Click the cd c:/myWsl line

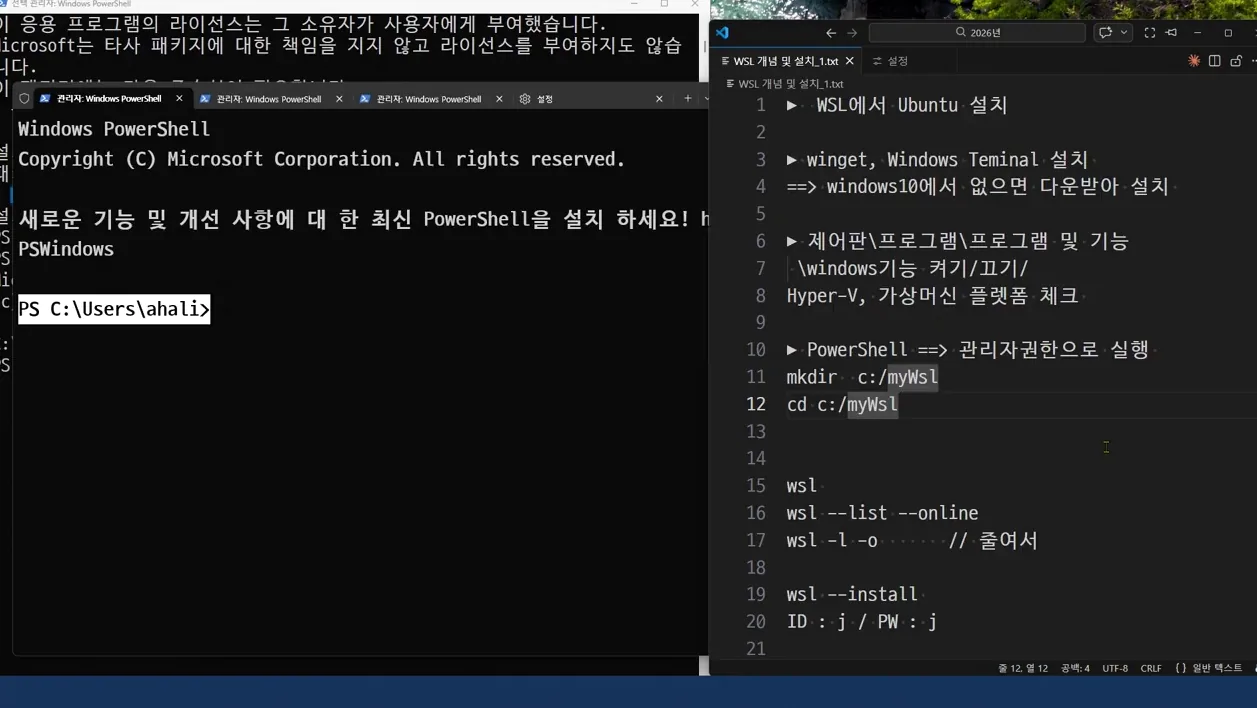coord(842,404)
